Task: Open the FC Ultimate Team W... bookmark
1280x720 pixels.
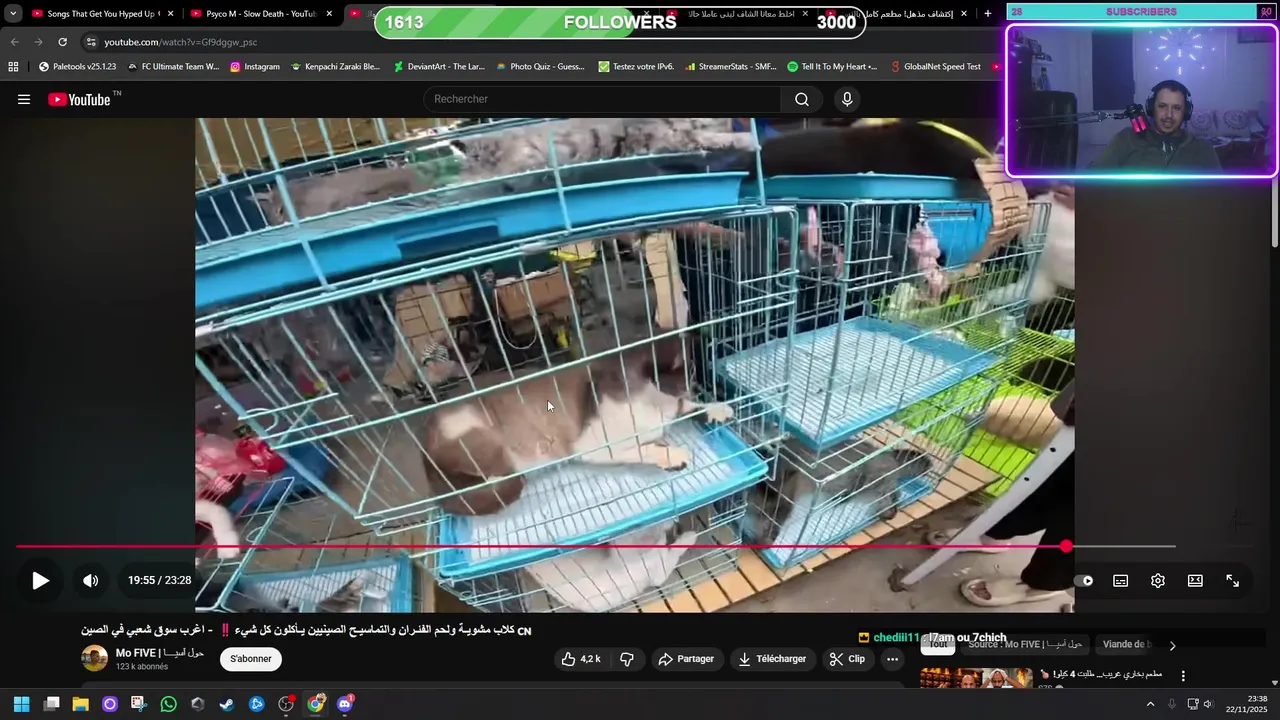Action: pos(173,67)
